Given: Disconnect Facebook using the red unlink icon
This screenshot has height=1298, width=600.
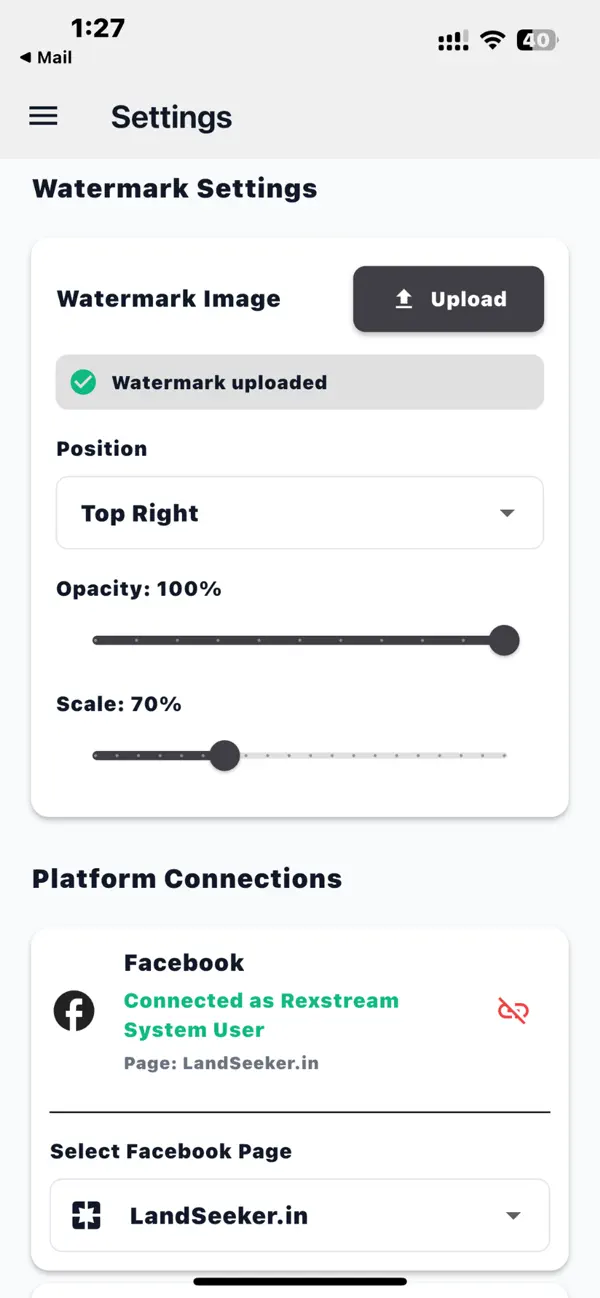Looking at the screenshot, I should pyautogui.click(x=513, y=1010).
